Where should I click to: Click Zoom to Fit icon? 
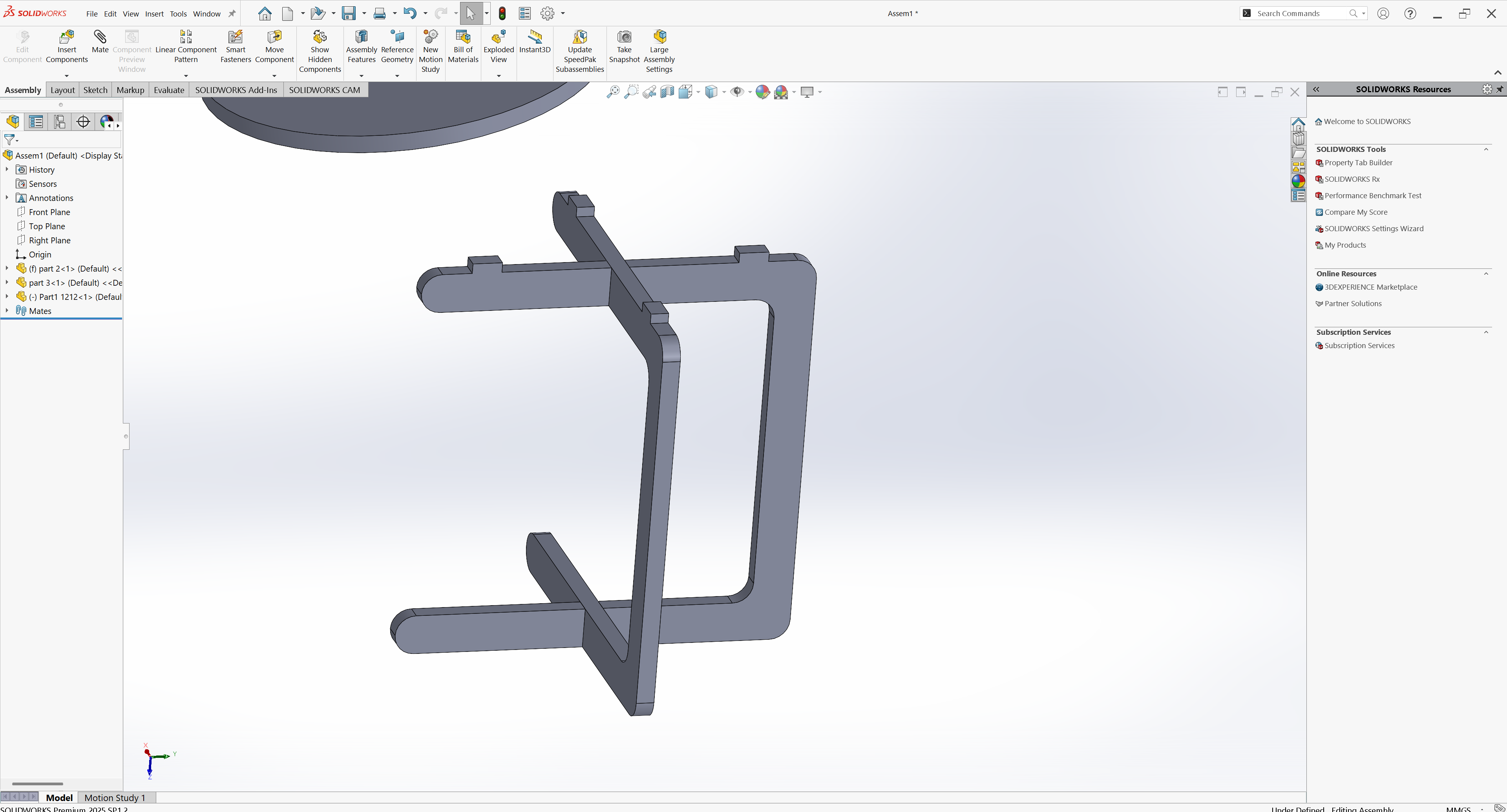612,92
